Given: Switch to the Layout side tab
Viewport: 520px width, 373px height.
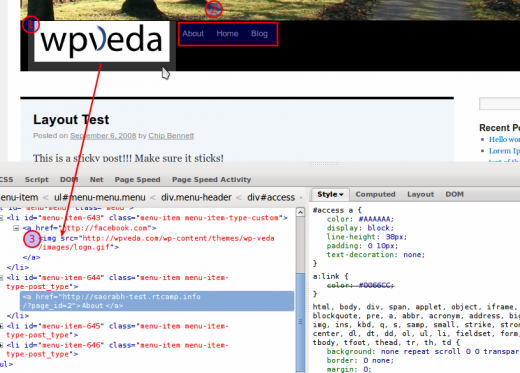Looking at the screenshot, I should [421, 194].
